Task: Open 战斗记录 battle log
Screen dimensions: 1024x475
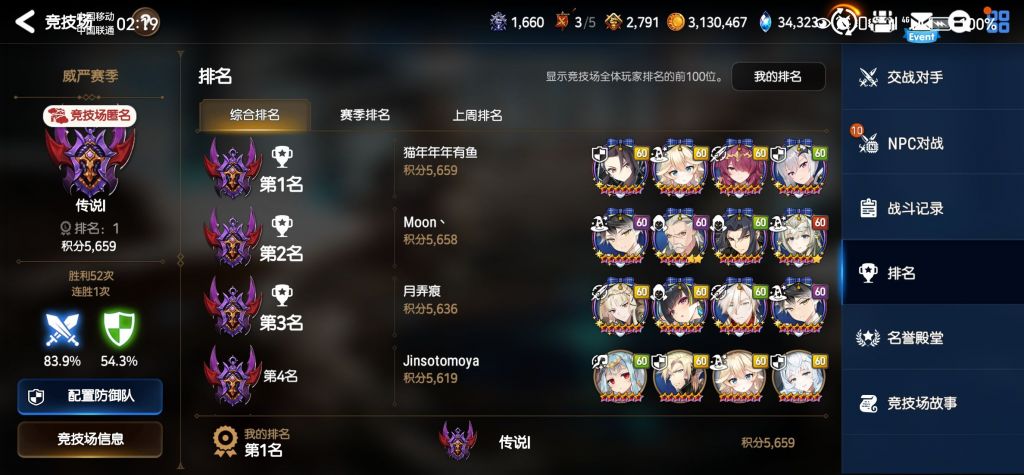Action: (x=933, y=208)
